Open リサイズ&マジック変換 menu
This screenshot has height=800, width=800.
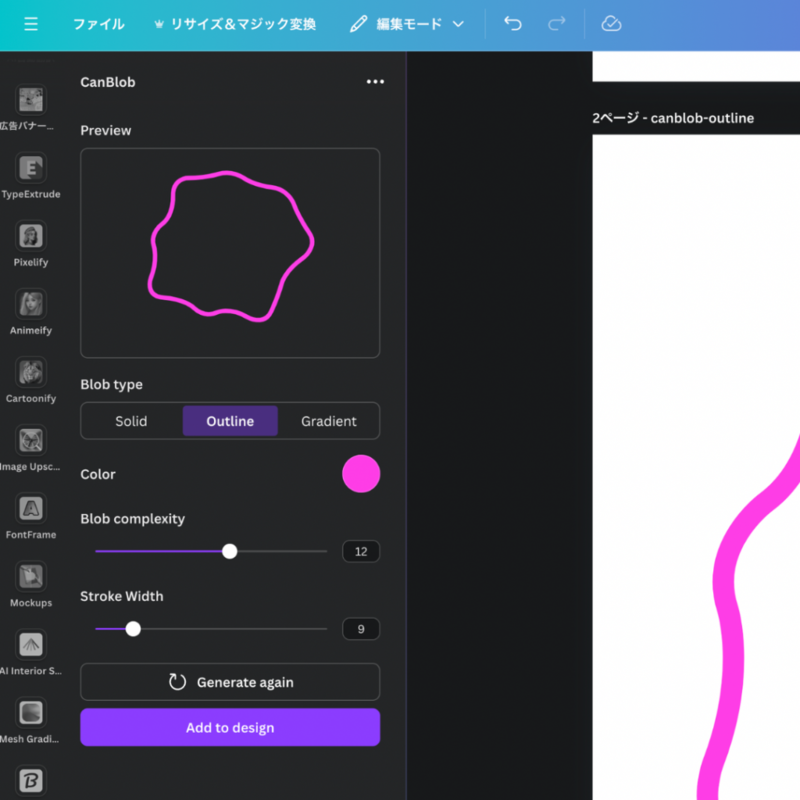[x=243, y=24]
